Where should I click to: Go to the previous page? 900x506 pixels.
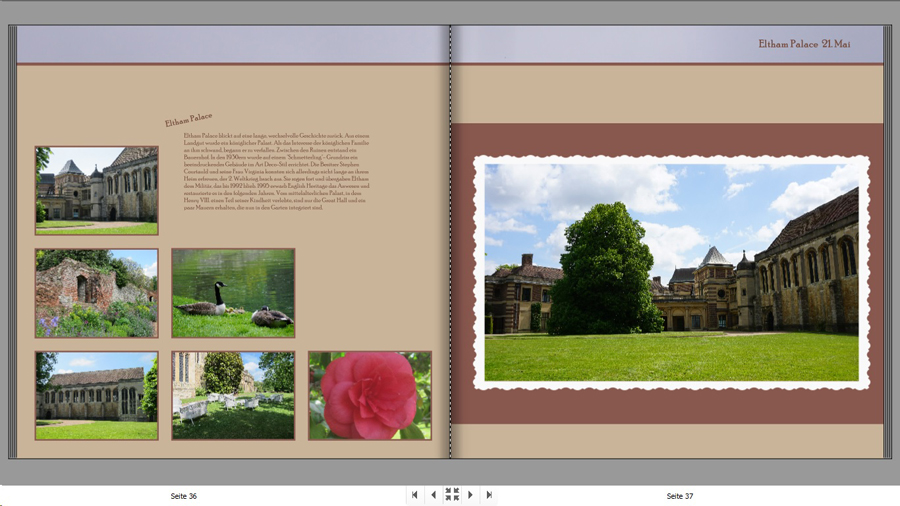click(433, 495)
